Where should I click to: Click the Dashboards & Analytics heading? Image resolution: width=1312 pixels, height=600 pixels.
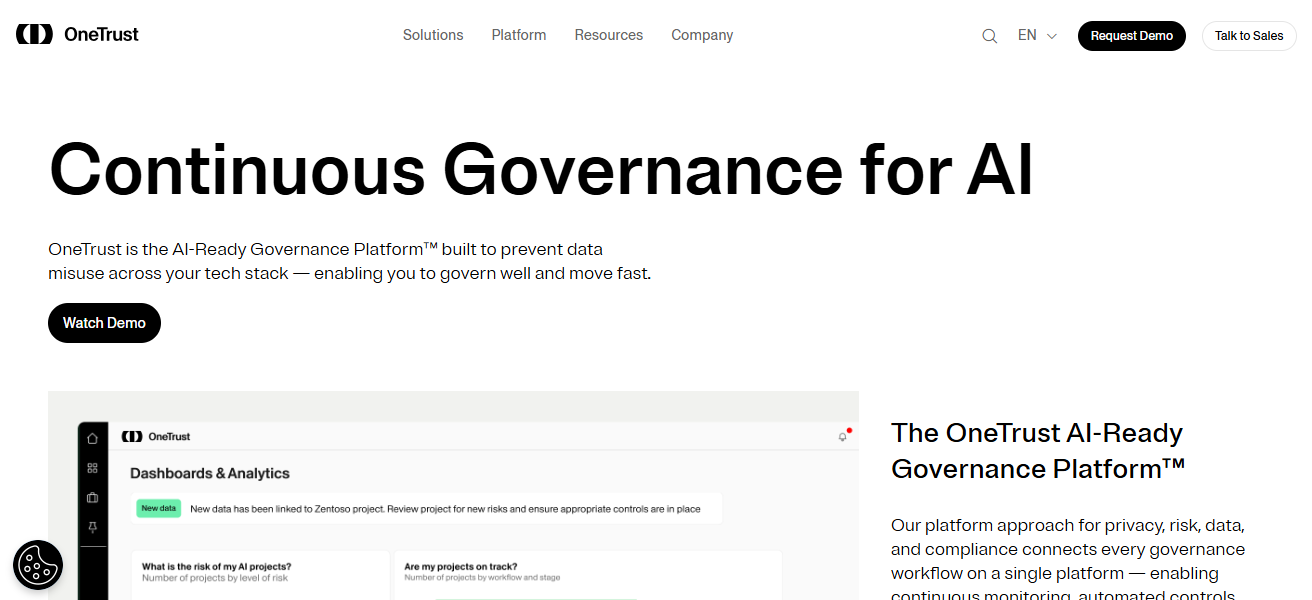click(210, 473)
